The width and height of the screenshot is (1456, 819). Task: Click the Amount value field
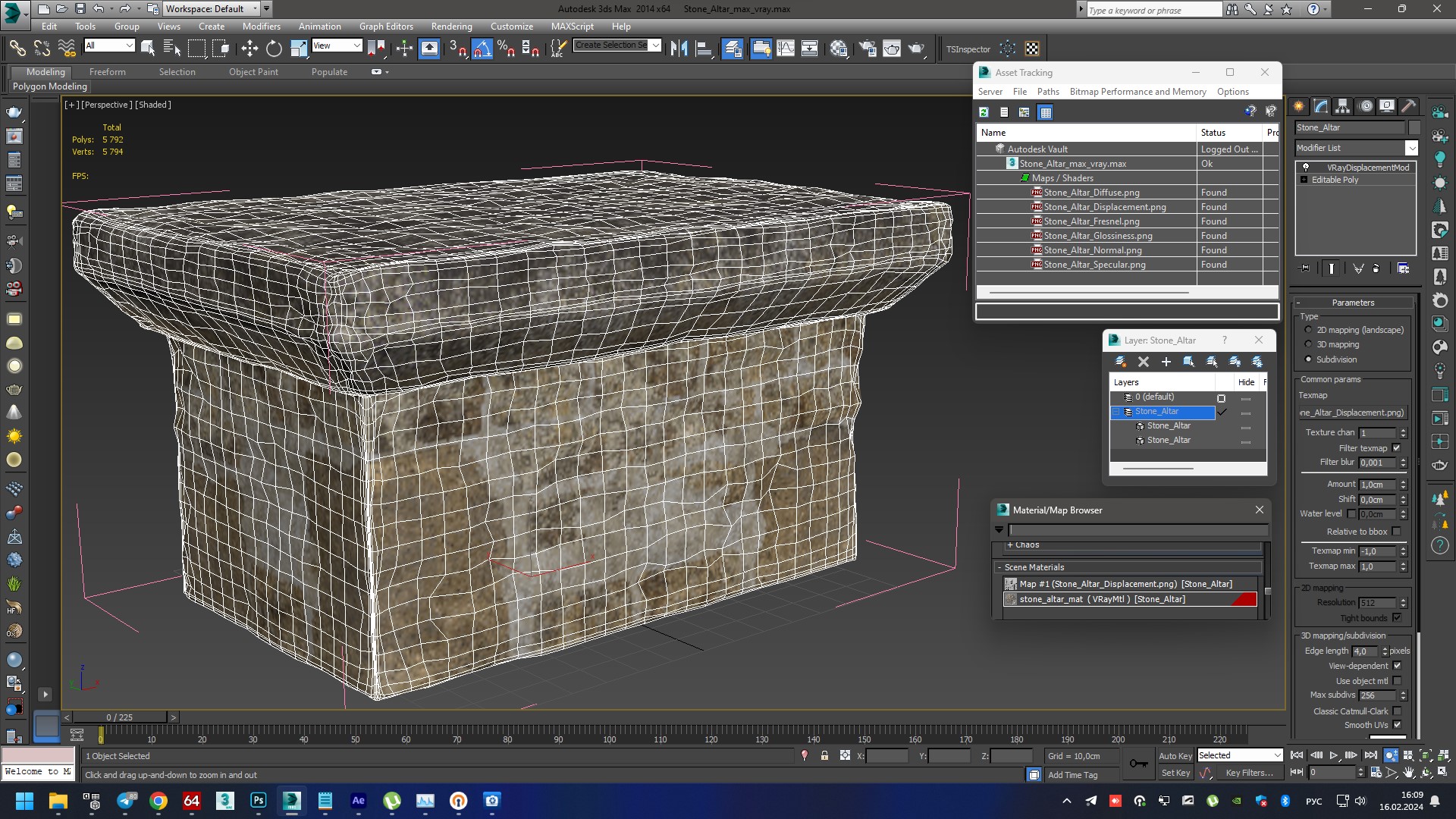tap(1378, 485)
